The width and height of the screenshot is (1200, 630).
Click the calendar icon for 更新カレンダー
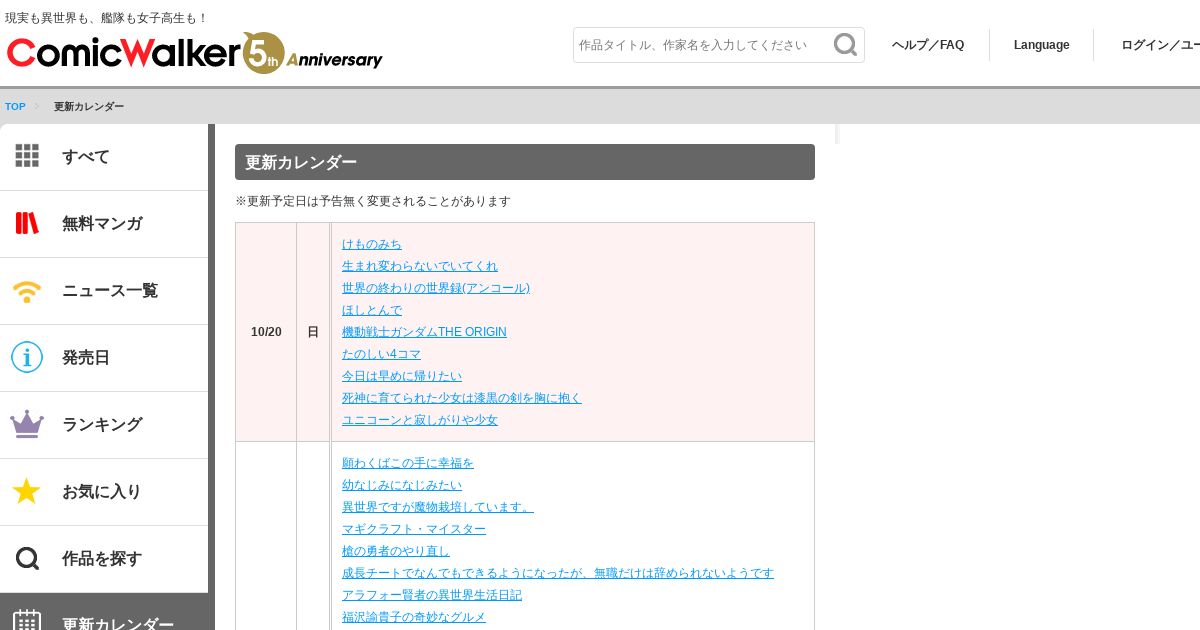tap(27, 621)
